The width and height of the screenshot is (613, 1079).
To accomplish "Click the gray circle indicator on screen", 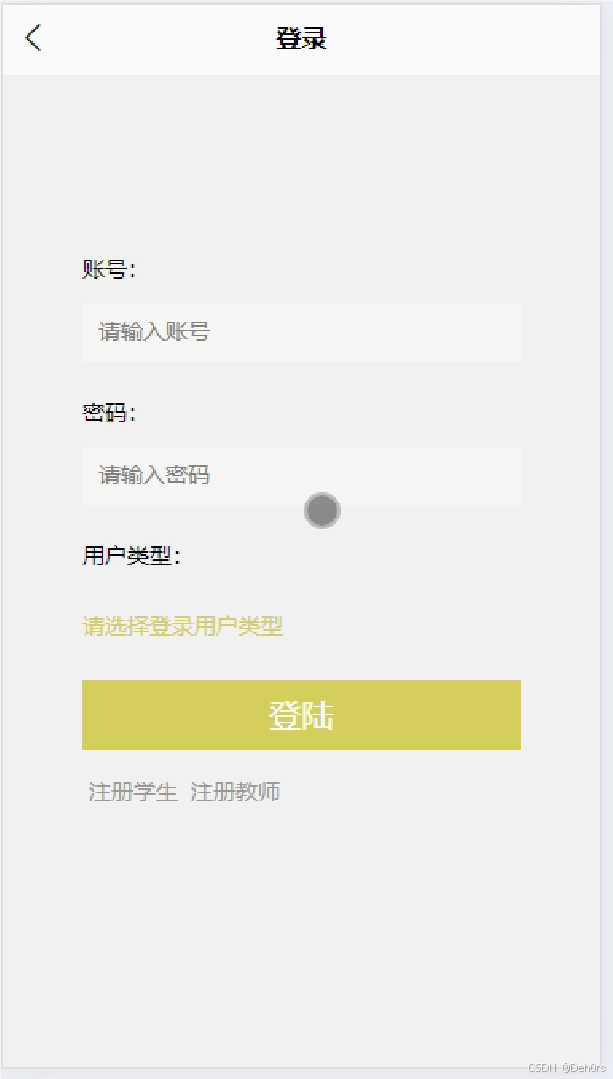I will (321, 510).
